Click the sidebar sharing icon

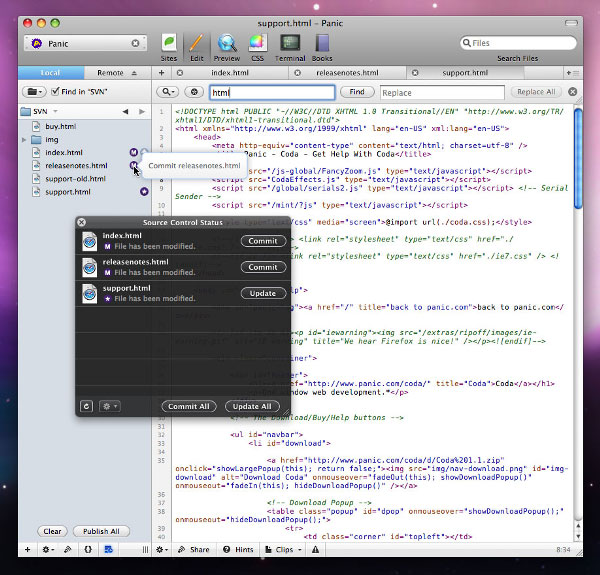tap(67, 550)
